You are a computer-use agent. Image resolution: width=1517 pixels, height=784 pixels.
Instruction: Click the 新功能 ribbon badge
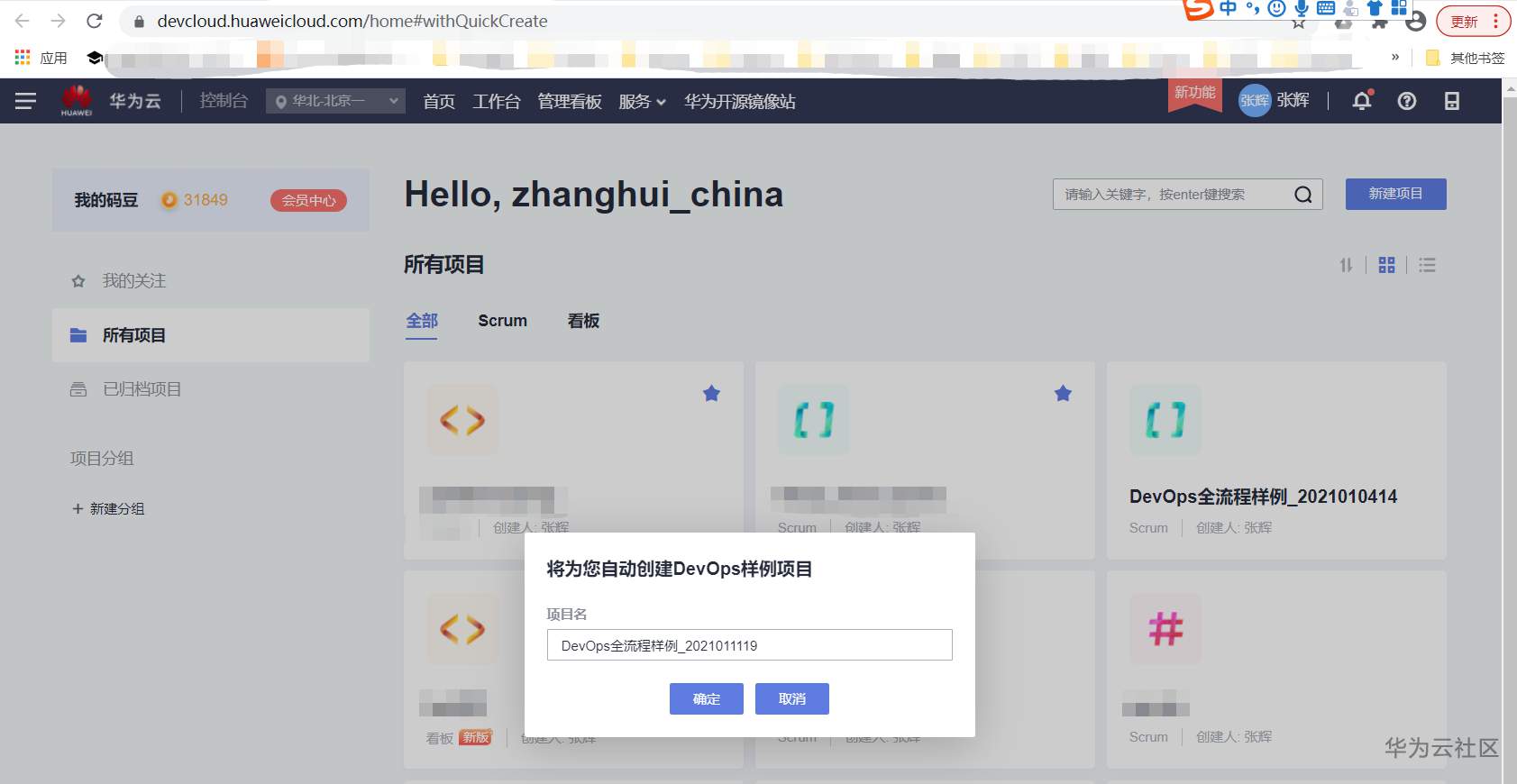[x=1195, y=95]
